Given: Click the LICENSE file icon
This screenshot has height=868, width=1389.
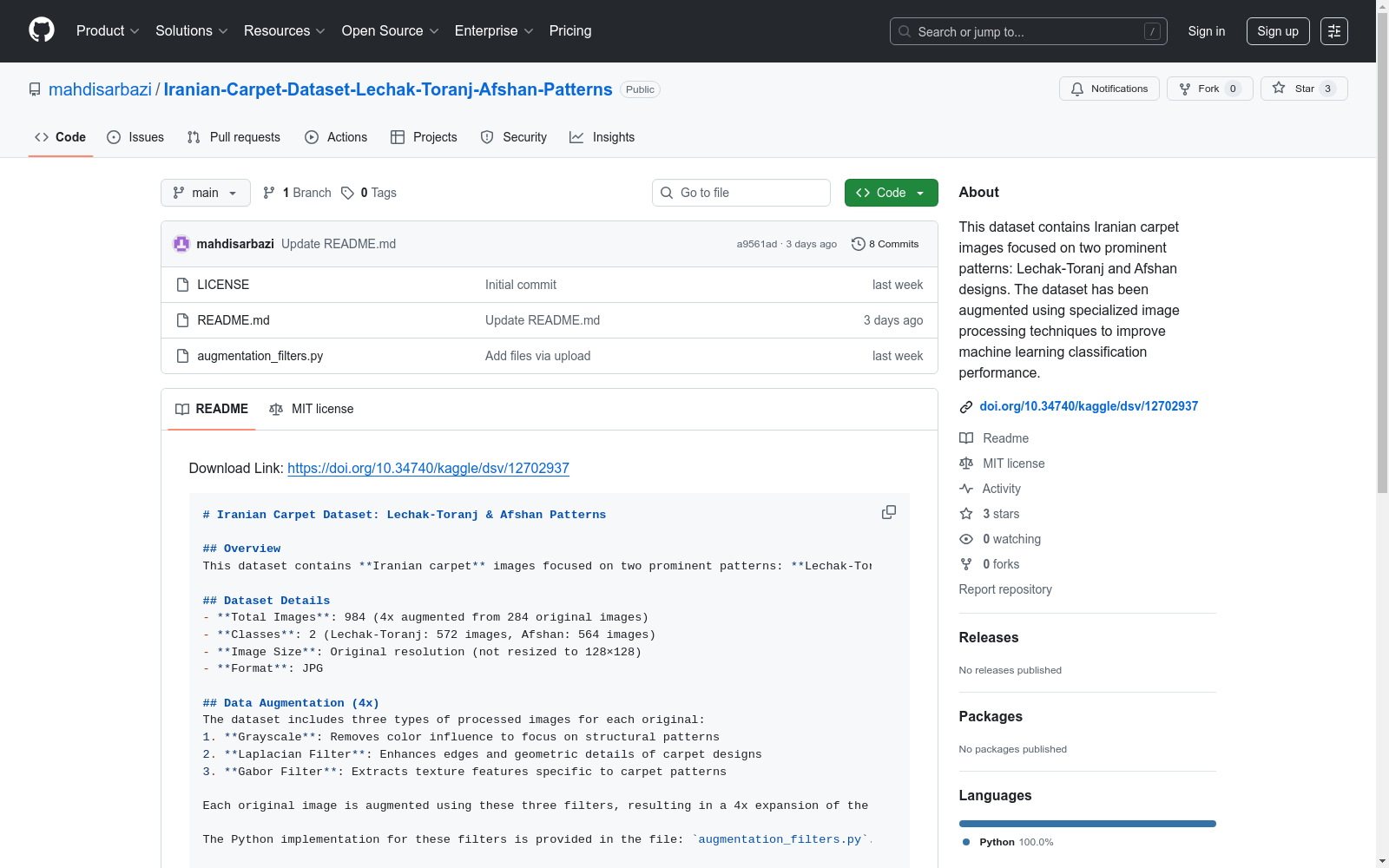Looking at the screenshot, I should tap(182, 285).
